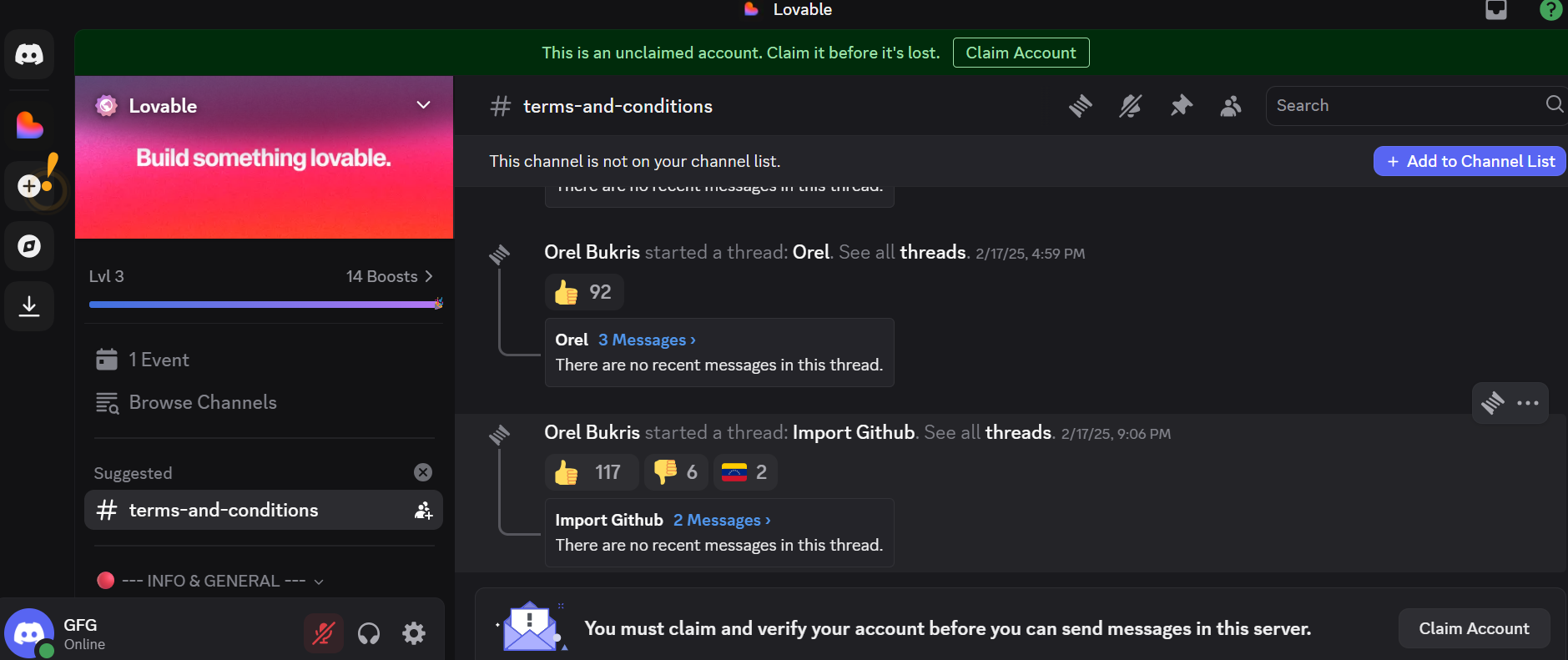Expand the 14 Boosts details chevron
The image size is (1568, 660).
[428, 276]
